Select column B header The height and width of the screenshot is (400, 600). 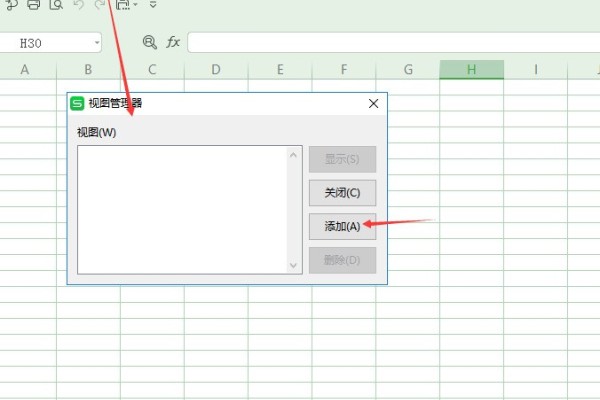[x=88, y=70]
